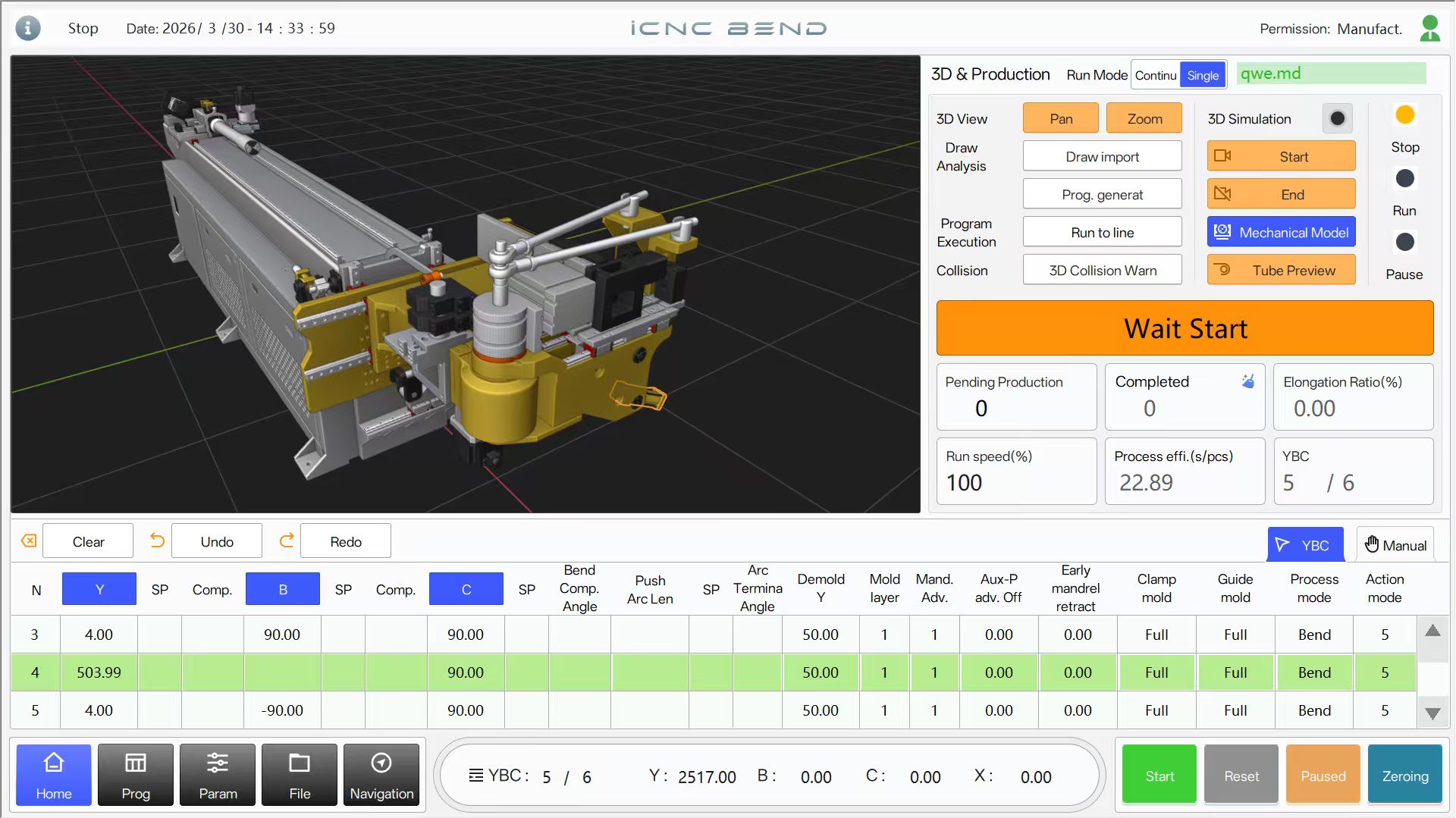
Task: Click the orange Wait Start banner
Action: click(x=1185, y=328)
